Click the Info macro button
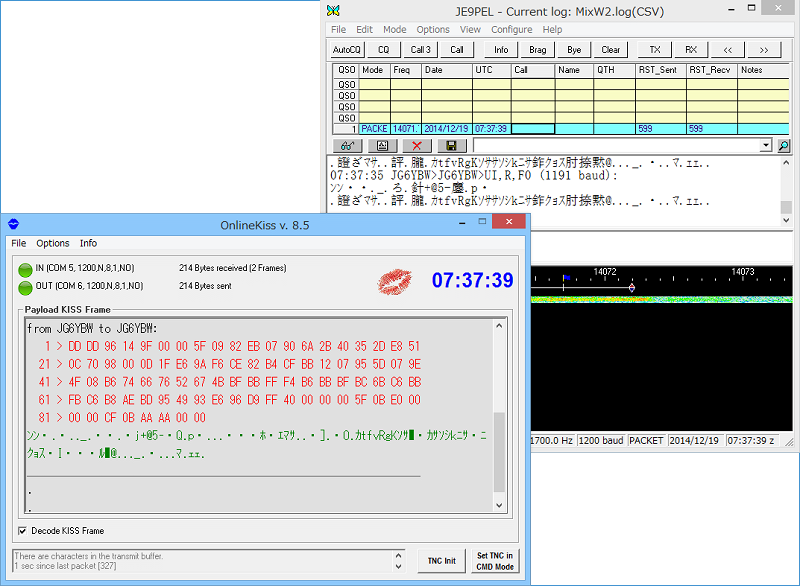The image size is (800, 586). tap(501, 50)
